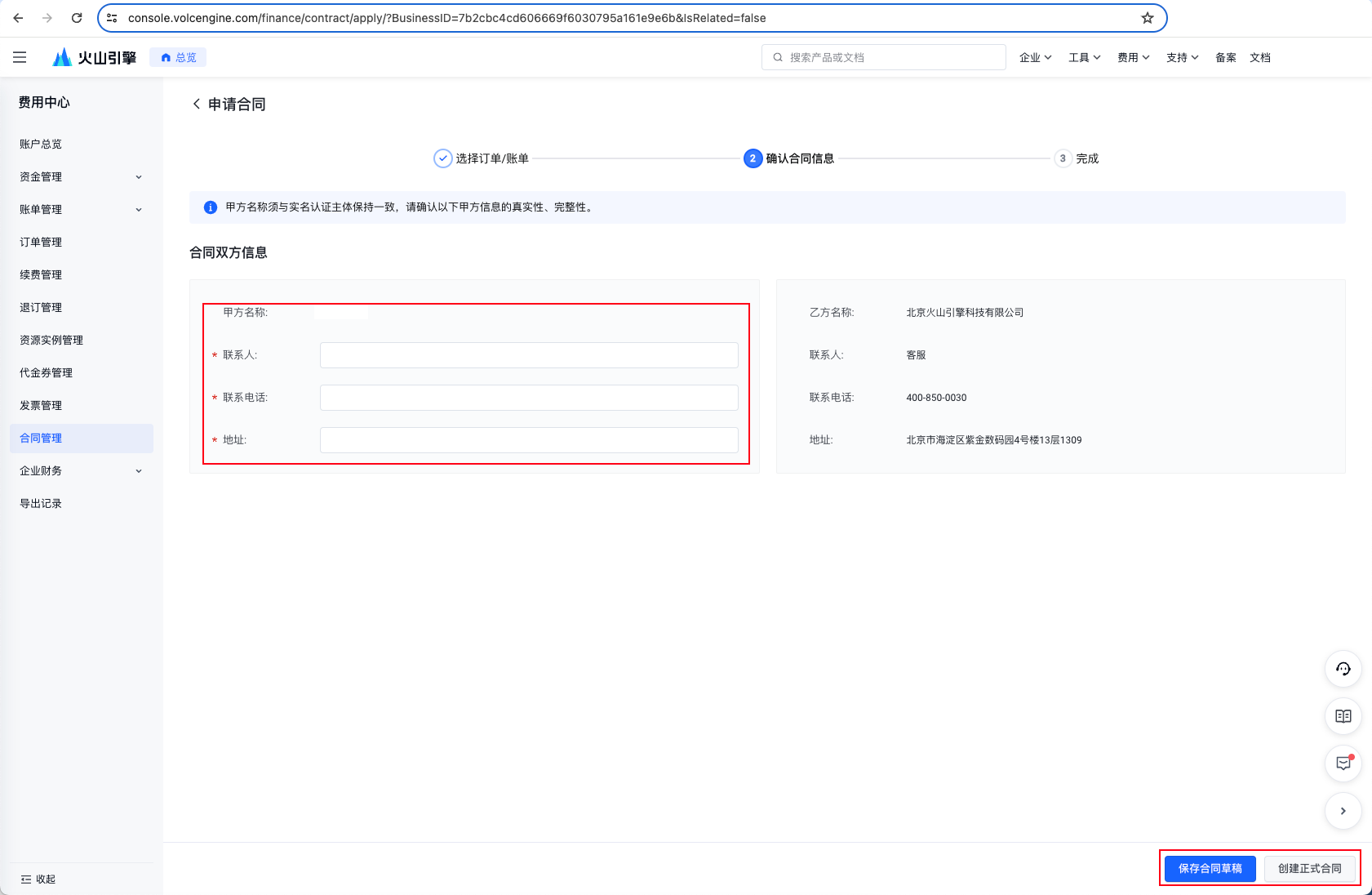Click the 合同双方信息 heading
The image size is (1372, 895).
point(229,252)
